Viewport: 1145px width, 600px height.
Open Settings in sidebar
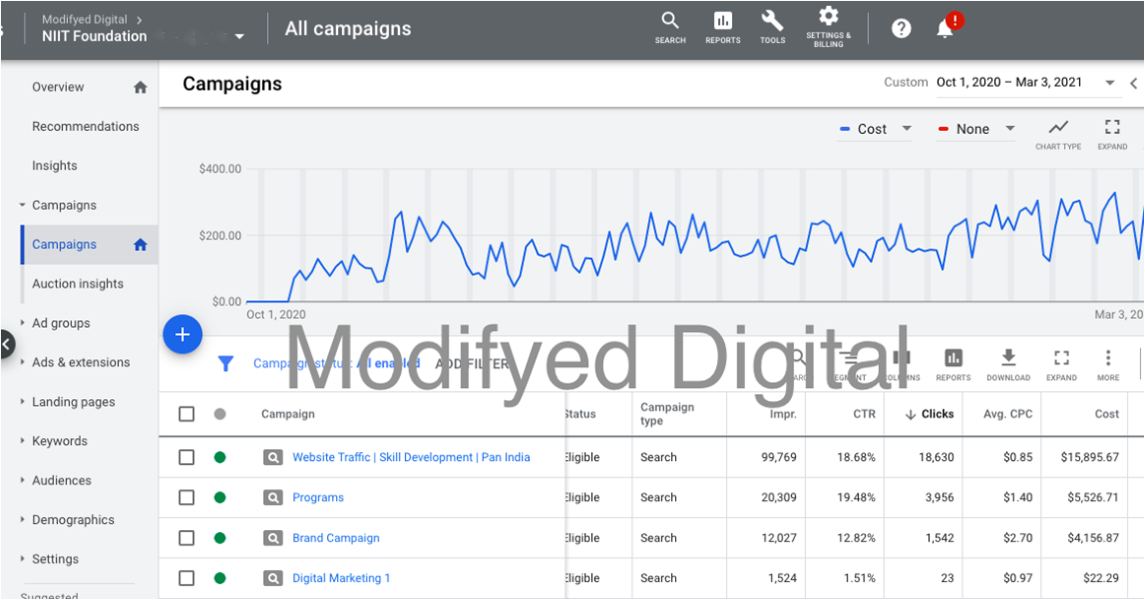[55, 559]
